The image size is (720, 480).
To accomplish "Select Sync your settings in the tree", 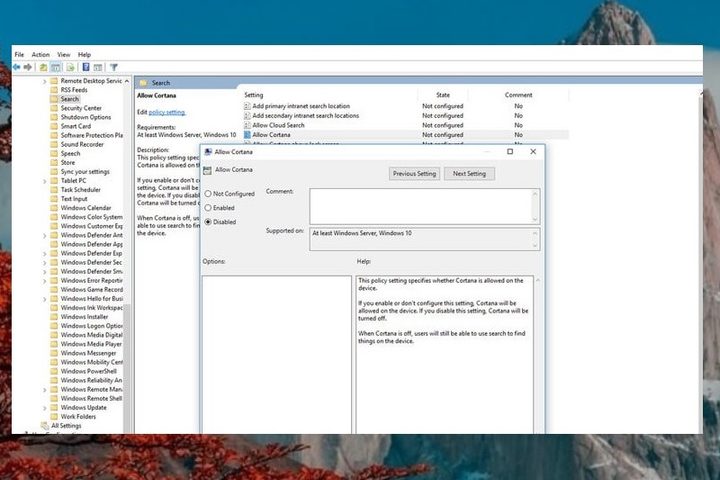I will click(x=85, y=172).
